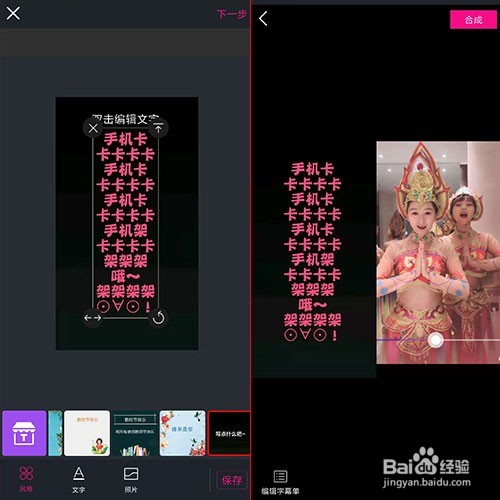Tap the bring-to-top handle on text box

tap(158, 128)
